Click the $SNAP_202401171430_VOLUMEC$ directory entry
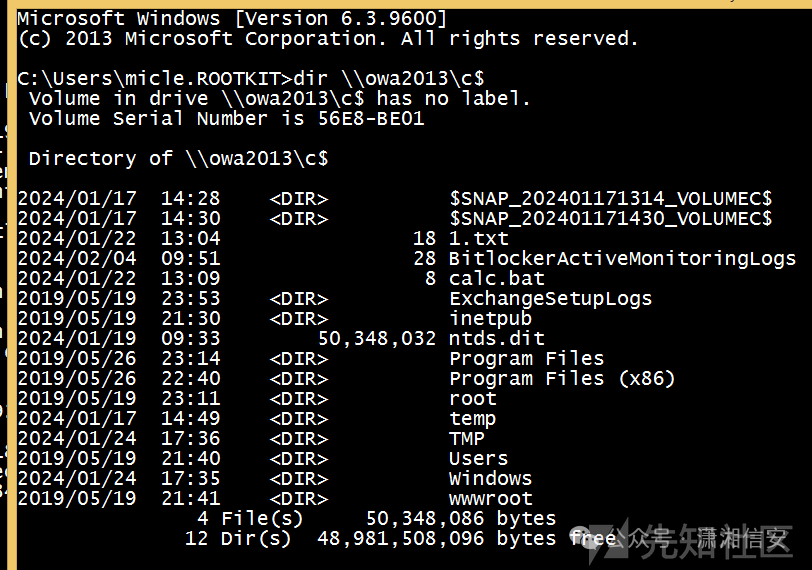Screen dimensions: 812x570 click(610, 219)
